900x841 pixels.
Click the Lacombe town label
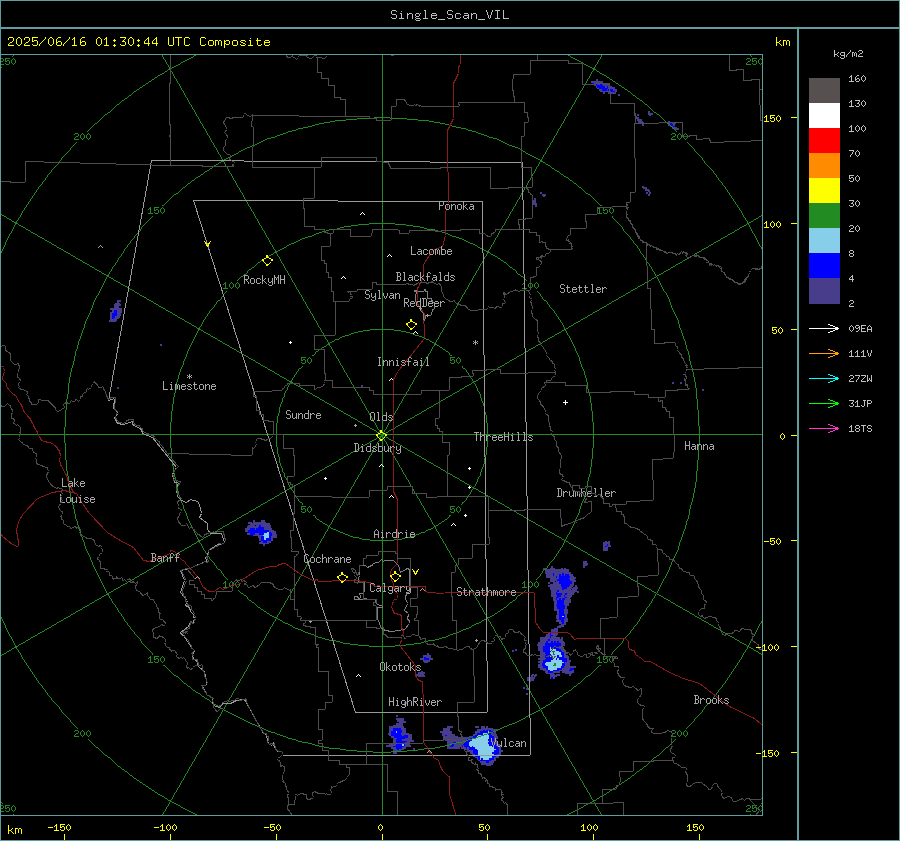431,251
